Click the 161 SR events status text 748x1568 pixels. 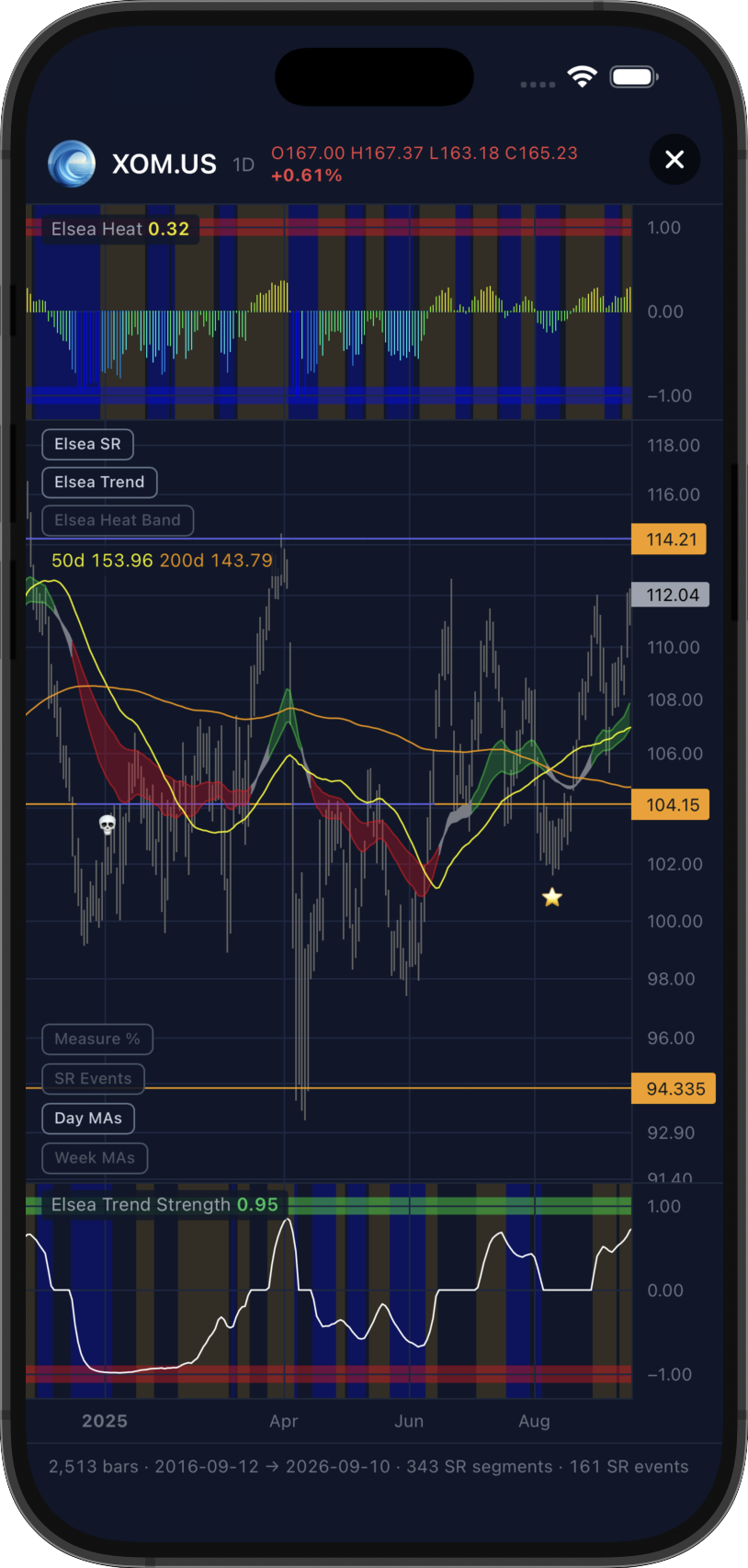coord(629,1467)
